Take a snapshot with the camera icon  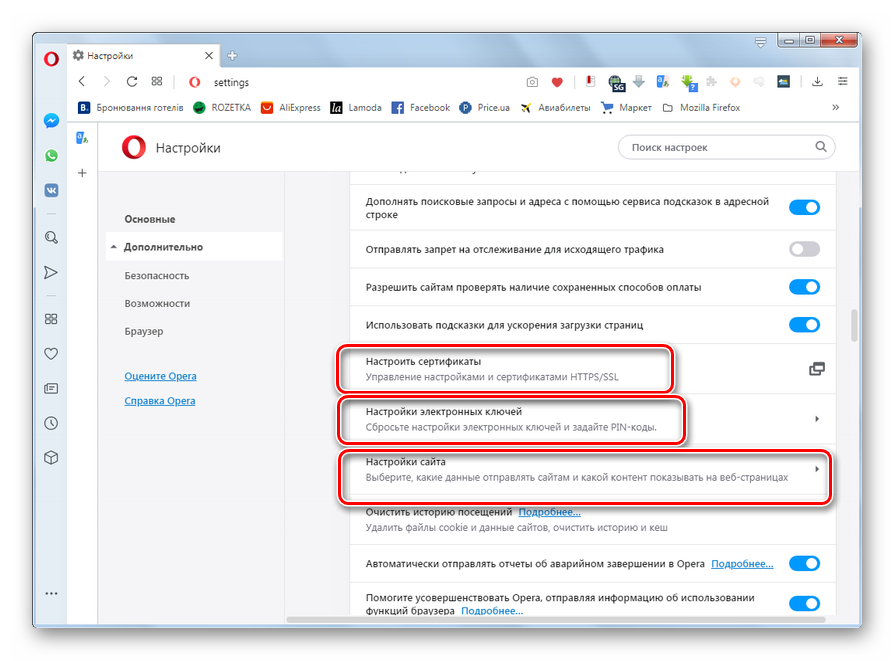coord(532,82)
